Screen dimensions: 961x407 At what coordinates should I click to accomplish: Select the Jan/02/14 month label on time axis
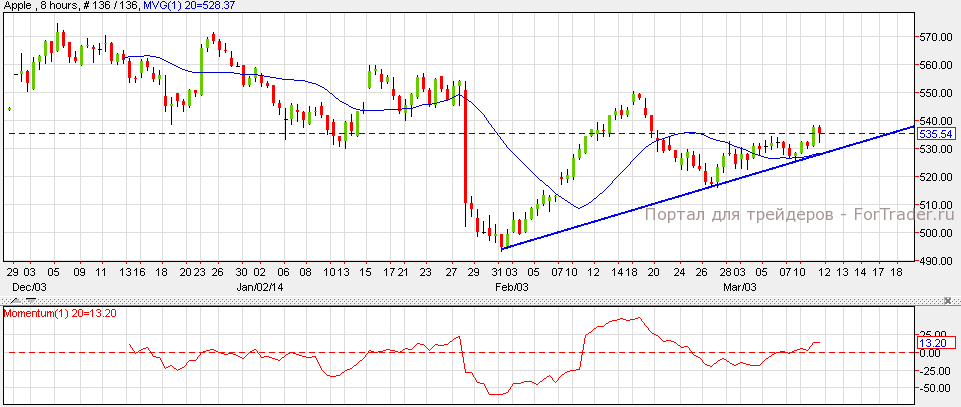[257, 286]
